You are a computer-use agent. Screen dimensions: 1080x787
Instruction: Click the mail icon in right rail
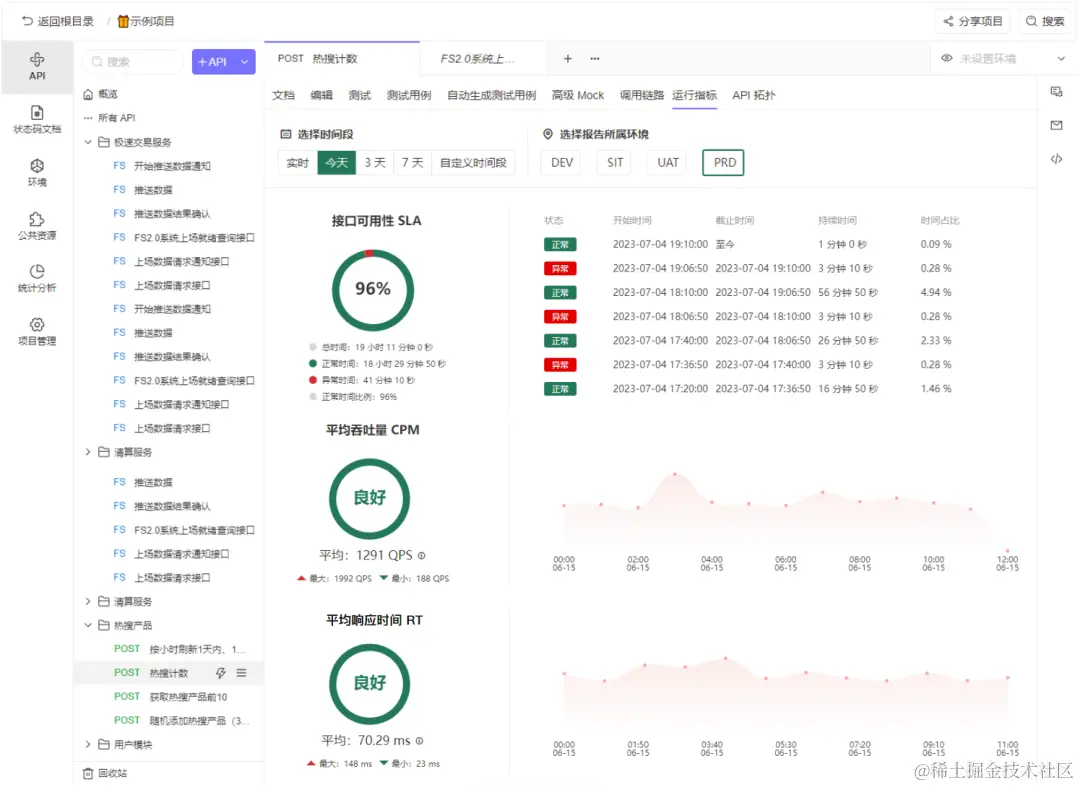tap(1057, 125)
